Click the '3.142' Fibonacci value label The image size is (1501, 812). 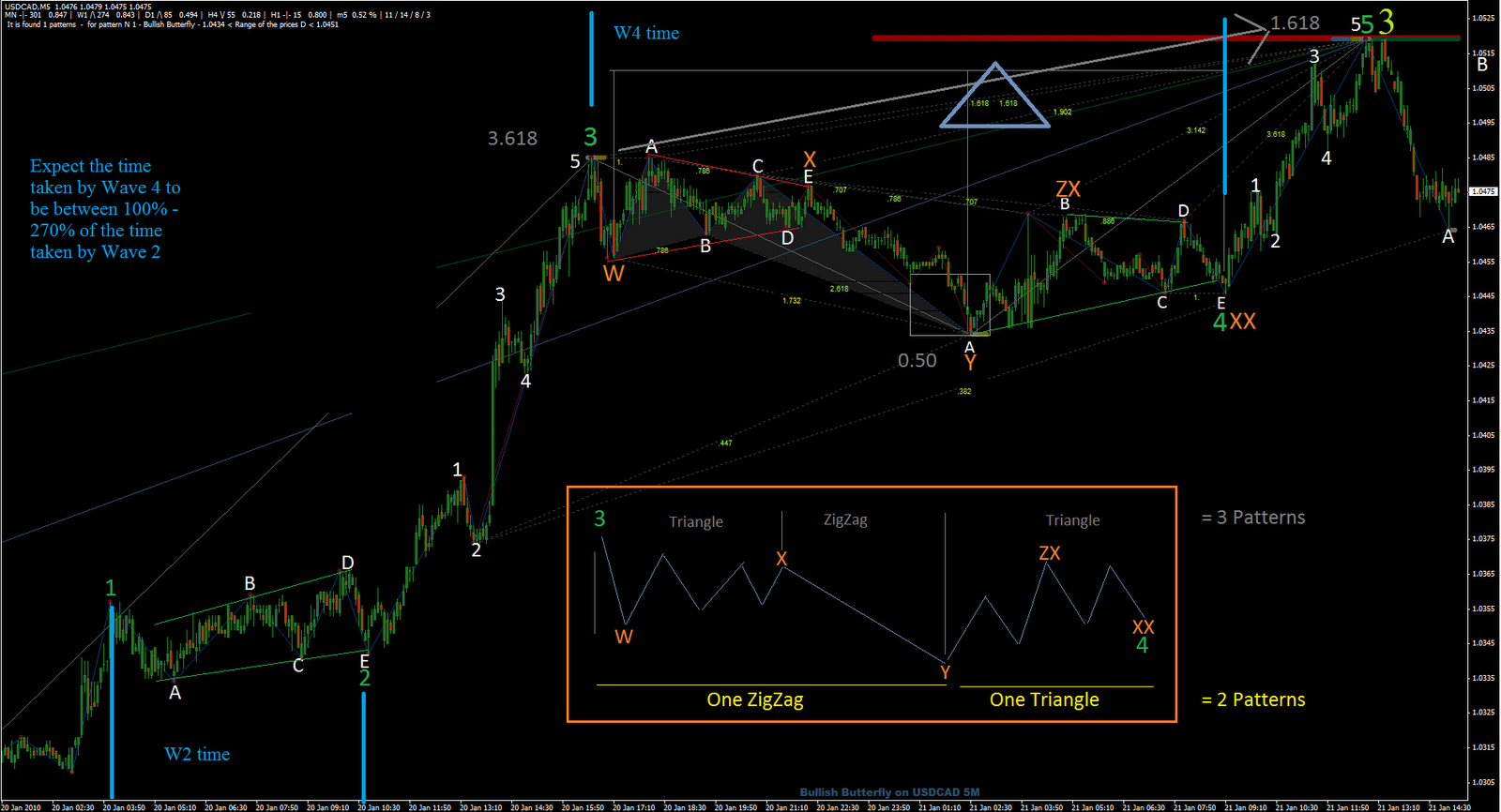[1196, 130]
